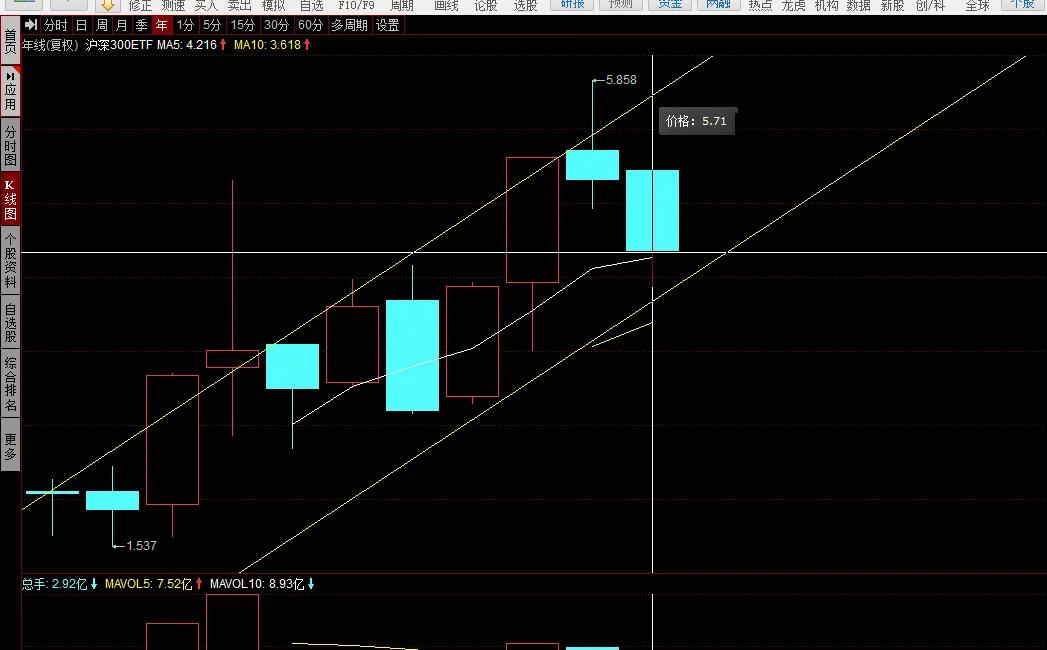This screenshot has width=1047, height=650.
Task: Click the 创/科 toolbar item
Action: click(x=930, y=5)
